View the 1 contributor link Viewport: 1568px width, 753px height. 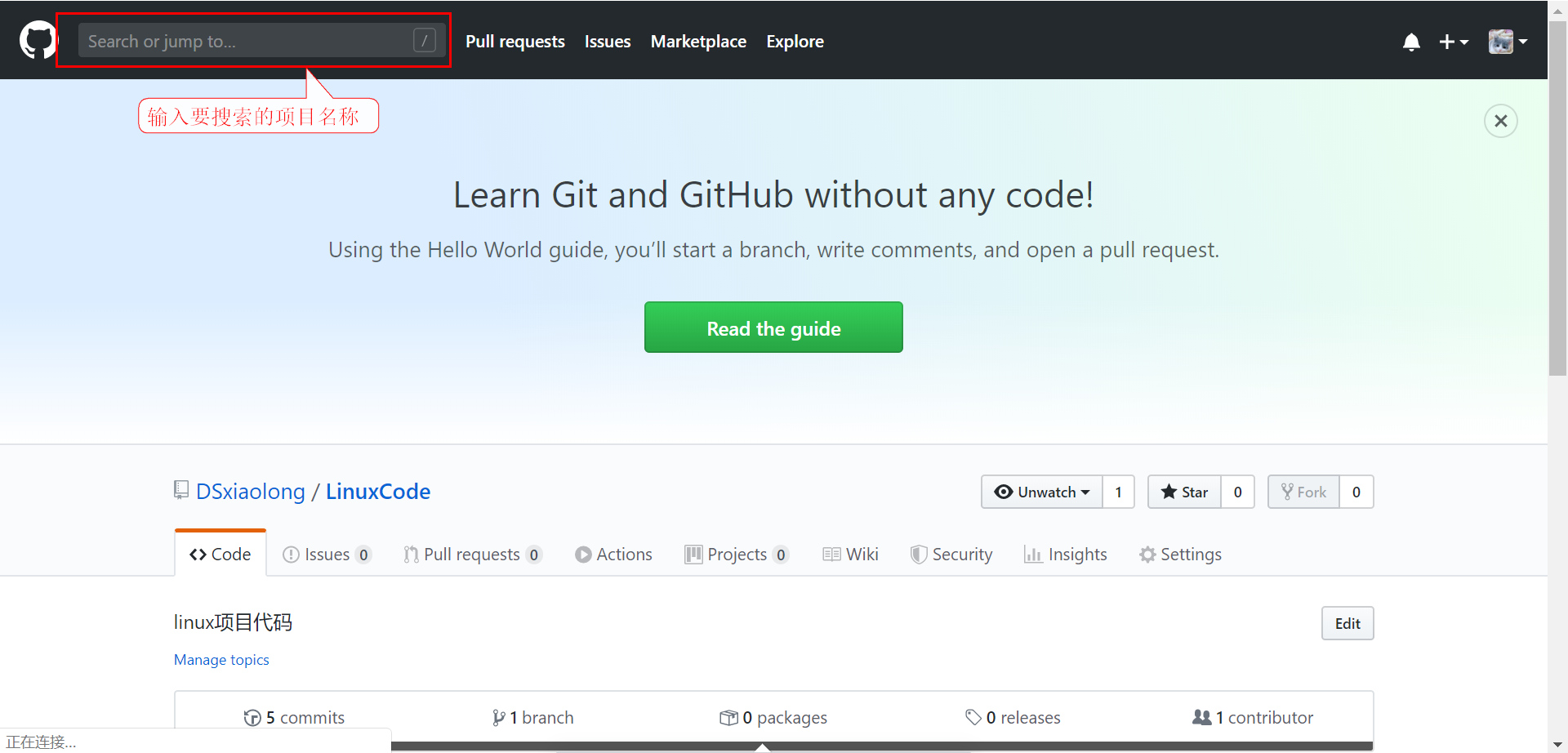1253,717
